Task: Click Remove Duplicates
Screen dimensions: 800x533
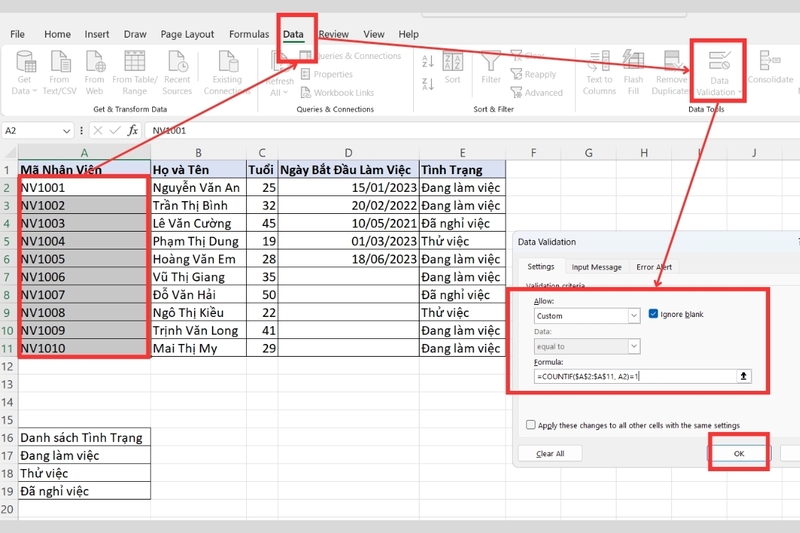Action: coord(670,73)
